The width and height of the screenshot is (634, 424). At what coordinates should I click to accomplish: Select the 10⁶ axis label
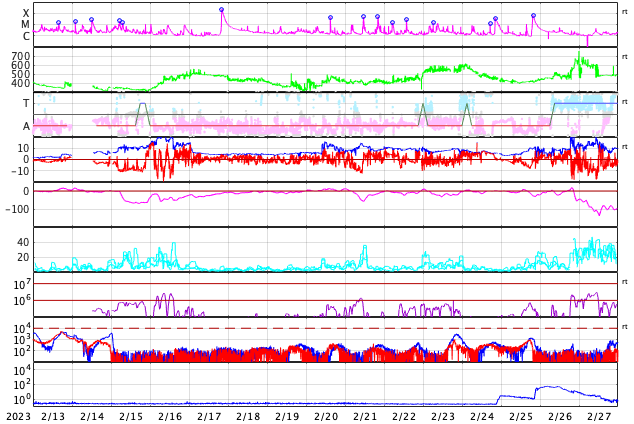(21, 301)
